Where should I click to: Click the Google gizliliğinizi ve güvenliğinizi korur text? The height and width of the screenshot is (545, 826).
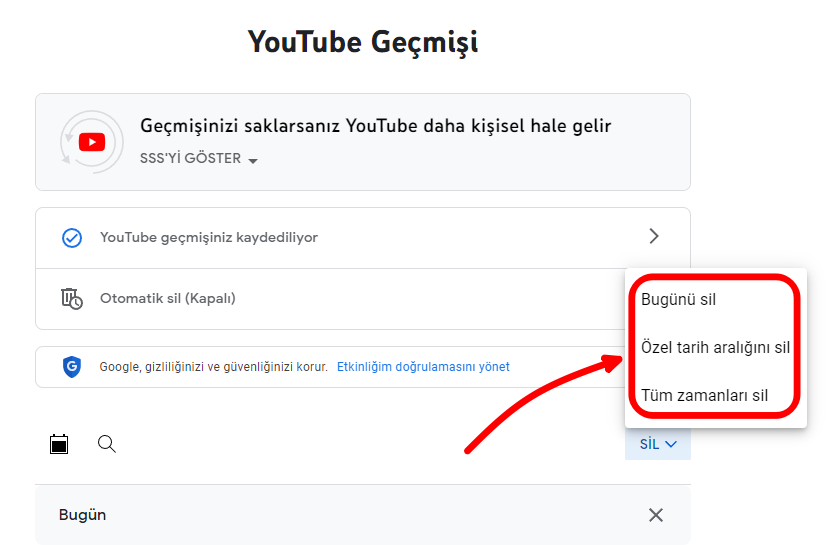(213, 367)
